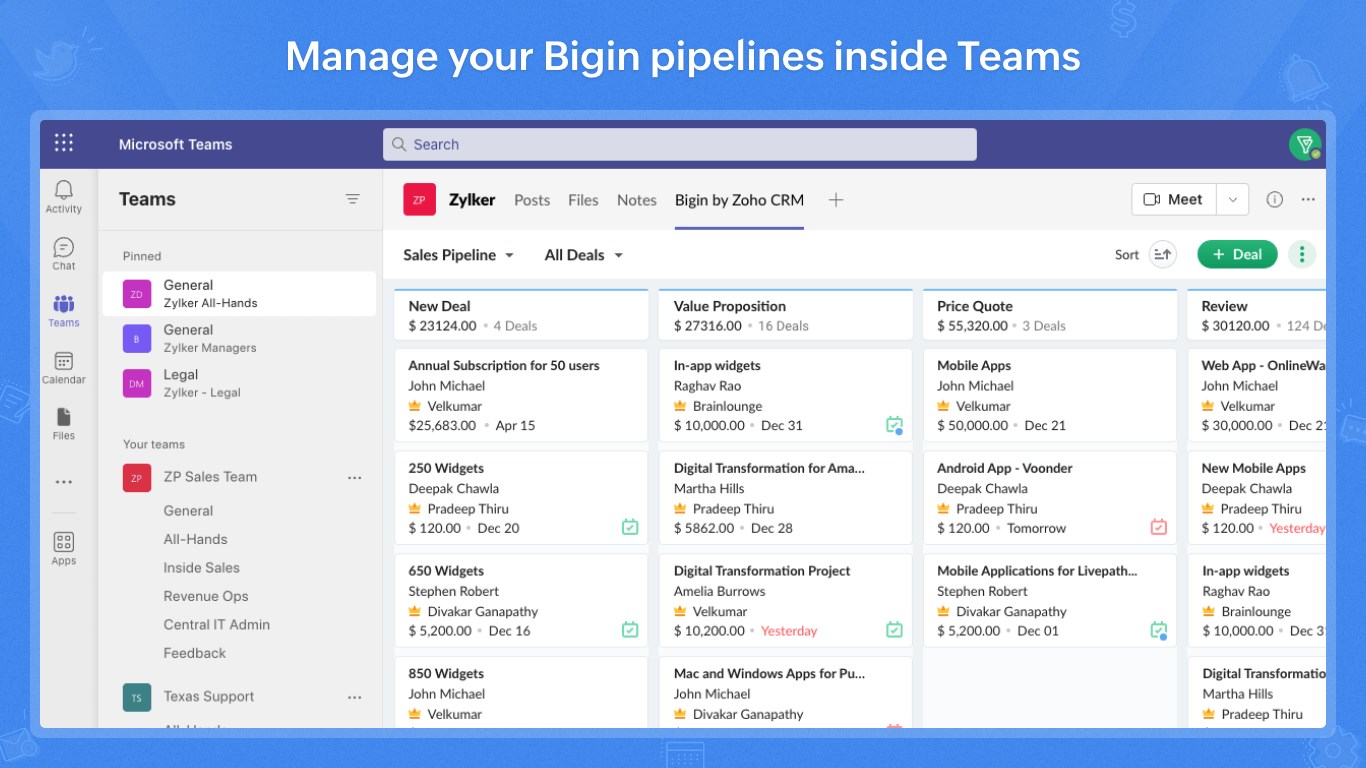The height and width of the screenshot is (768, 1366).
Task: Open pinned General Zylker Managers channel
Action: click(x=239, y=338)
